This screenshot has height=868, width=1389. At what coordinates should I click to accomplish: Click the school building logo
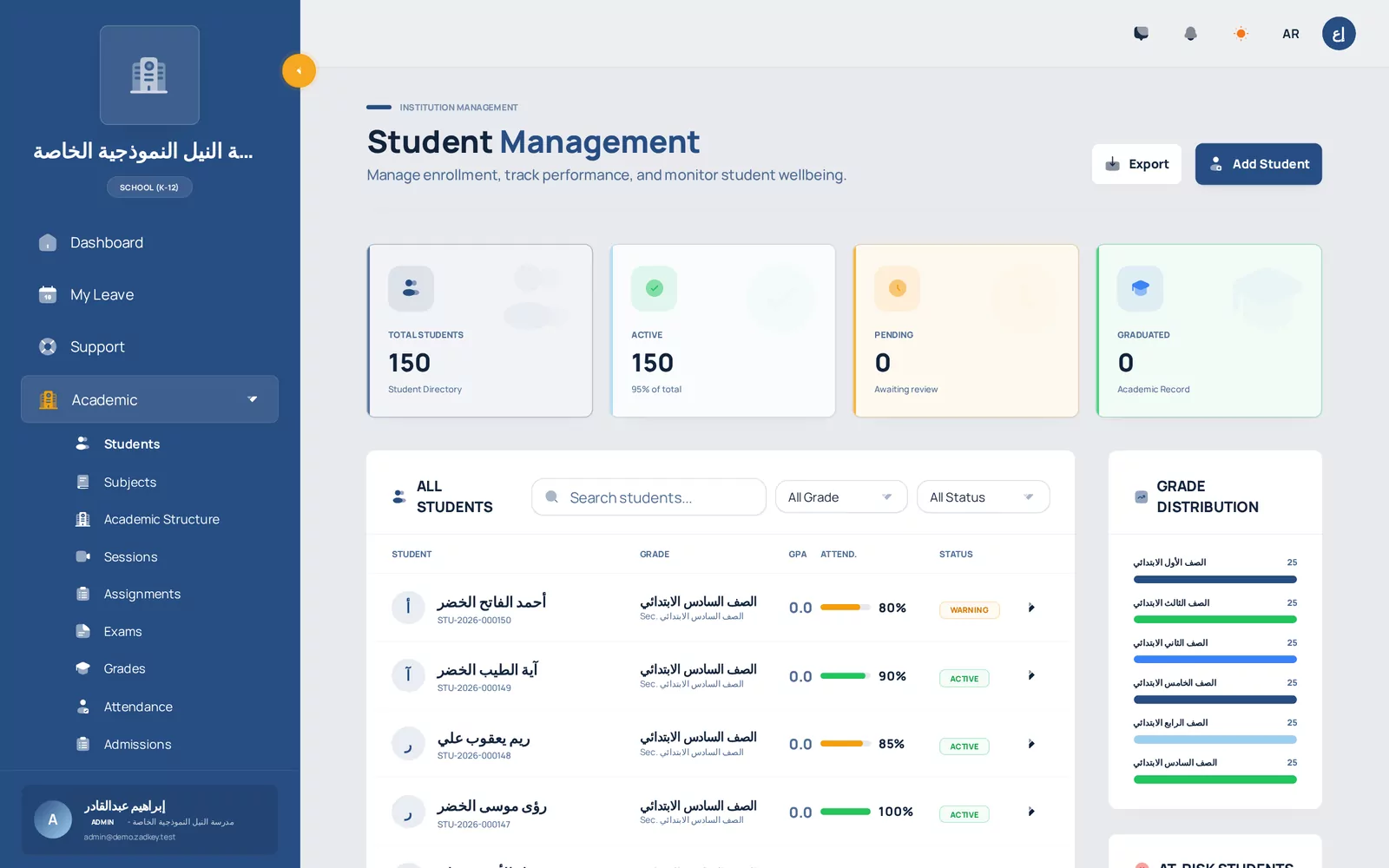(x=149, y=75)
